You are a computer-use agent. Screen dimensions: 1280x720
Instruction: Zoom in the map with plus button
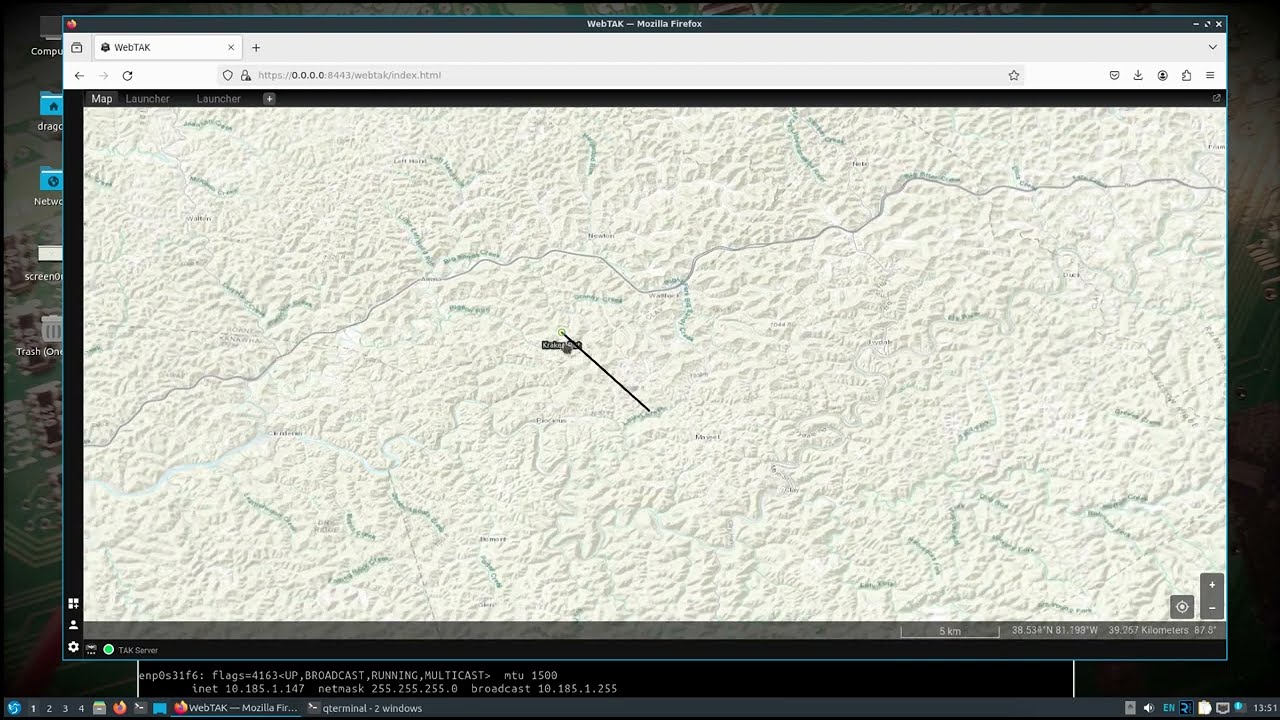pos(1212,586)
